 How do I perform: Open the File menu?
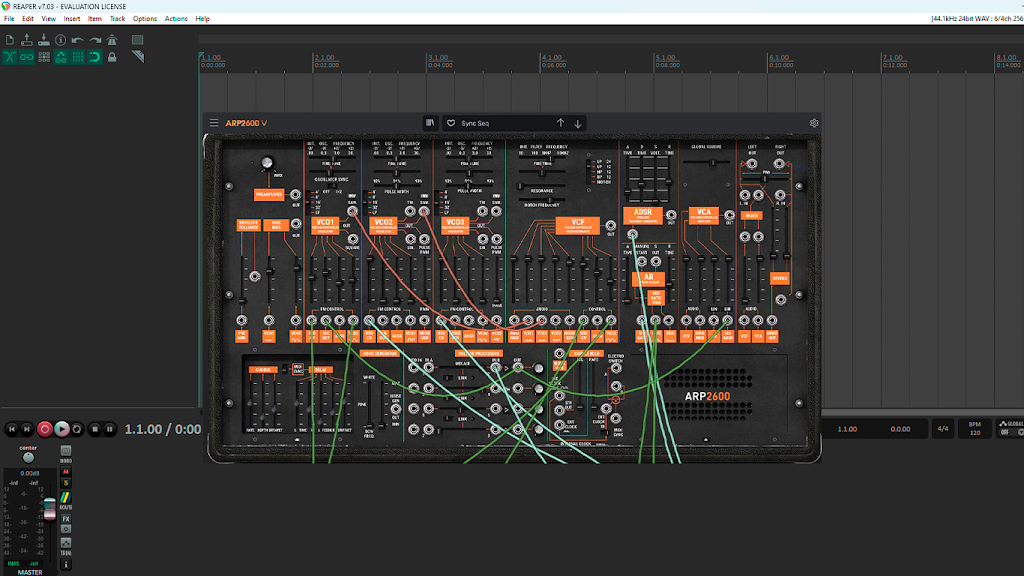(x=9, y=19)
